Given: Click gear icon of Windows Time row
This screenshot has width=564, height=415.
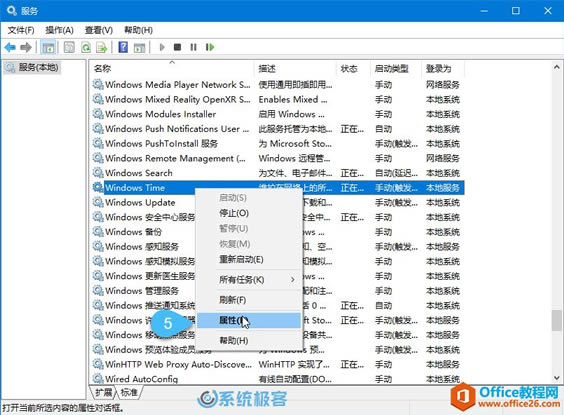Looking at the screenshot, I should click(x=98, y=187).
